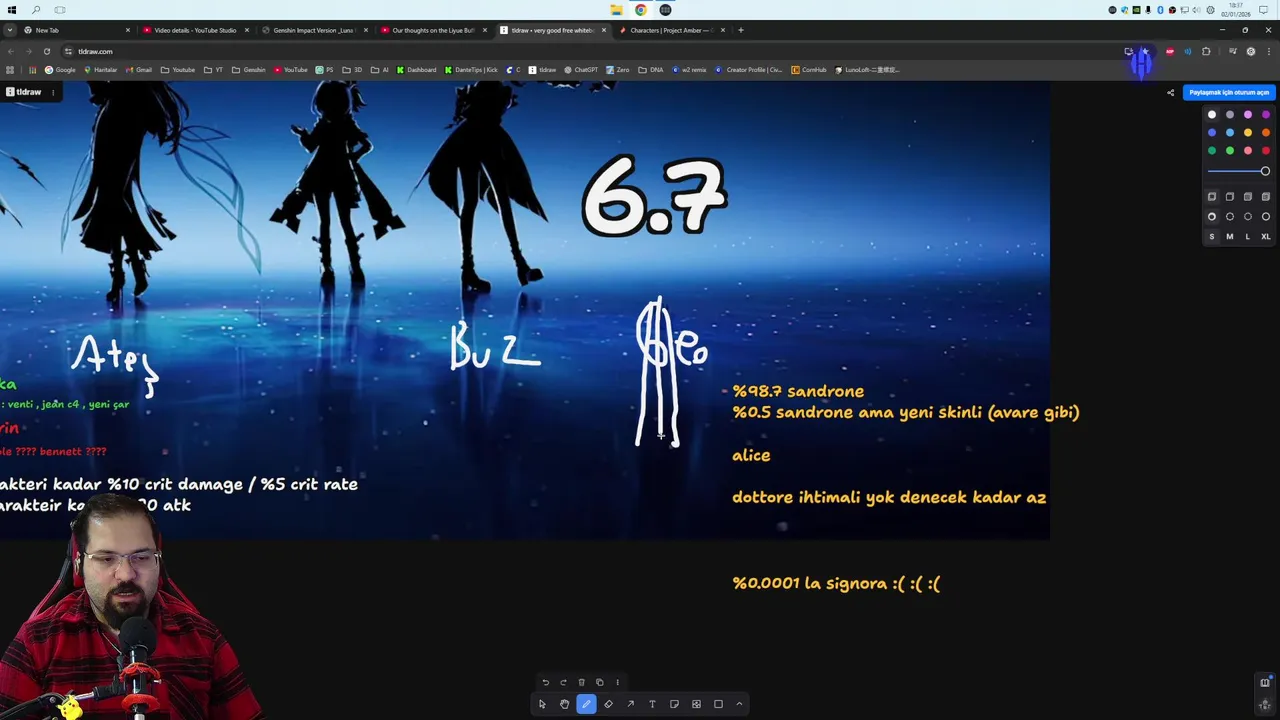Select the Draw pencil tool

(x=586, y=704)
